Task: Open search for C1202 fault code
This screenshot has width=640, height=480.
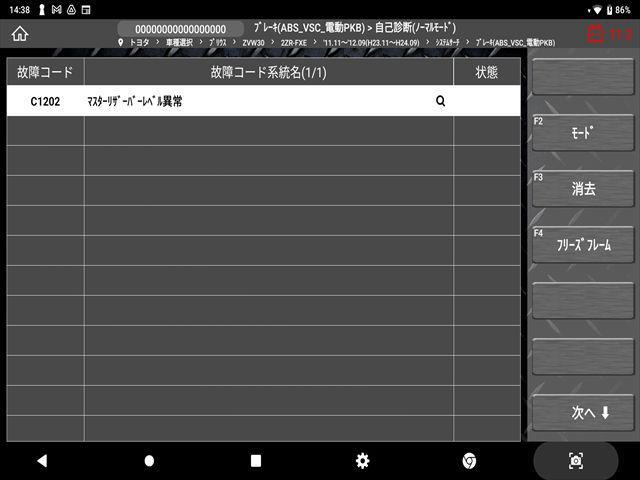Action: click(440, 101)
